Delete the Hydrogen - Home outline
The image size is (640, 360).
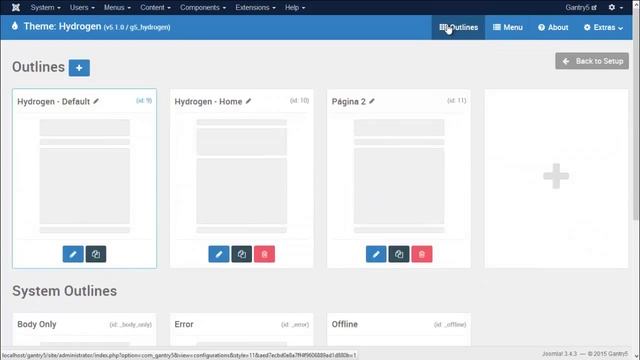click(264, 254)
